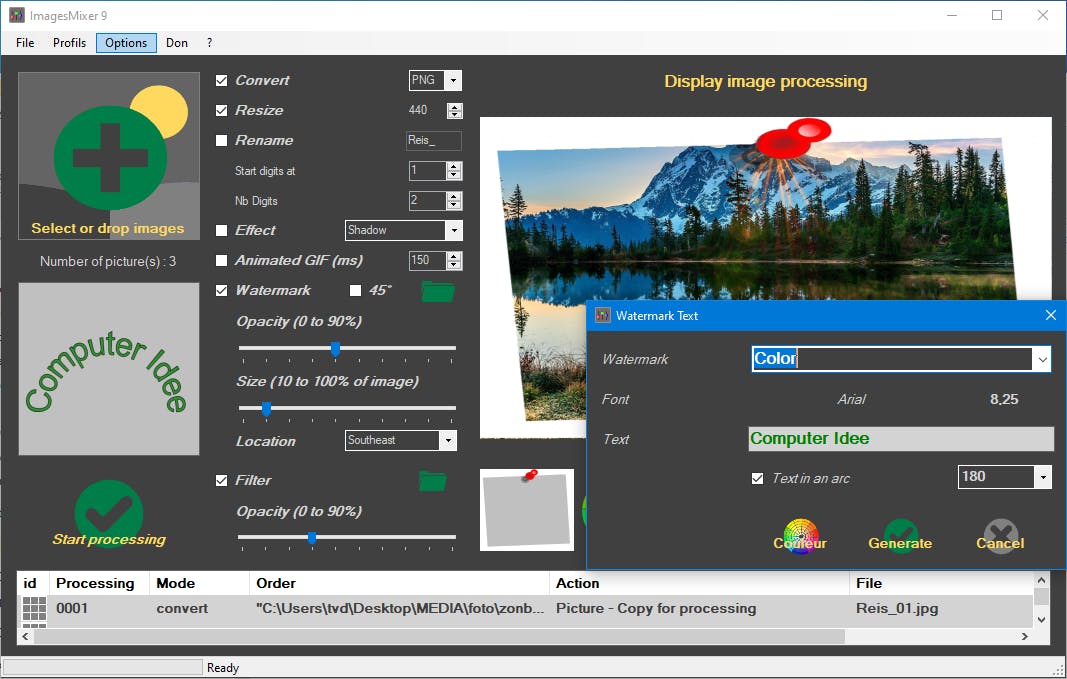Click the Order column header
1067x679 pixels.
pos(399,583)
